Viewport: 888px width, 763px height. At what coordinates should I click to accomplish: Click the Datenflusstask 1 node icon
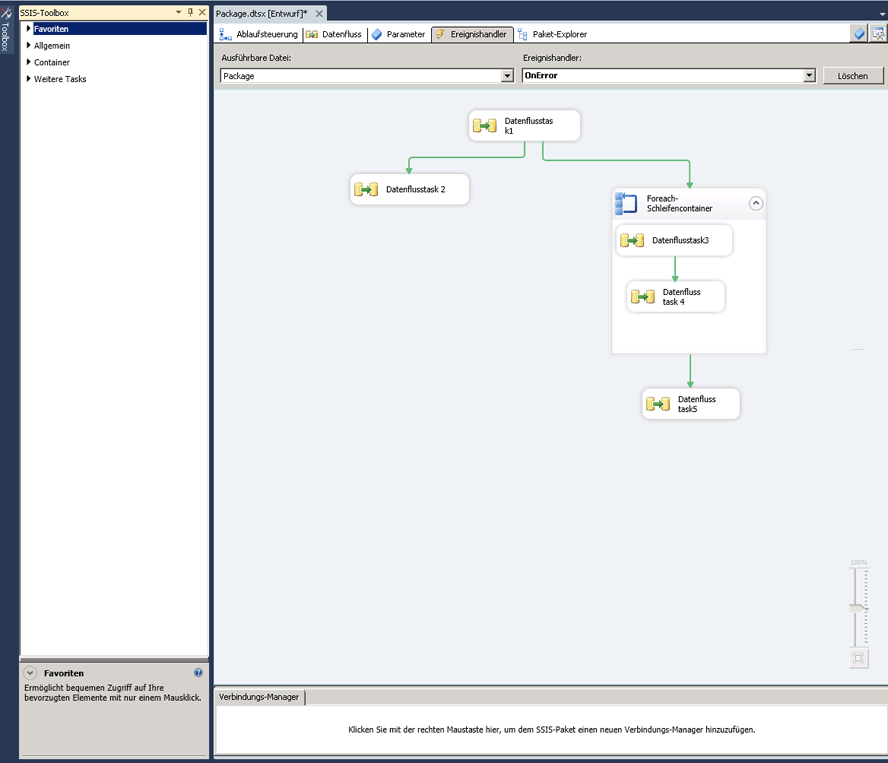(x=485, y=126)
